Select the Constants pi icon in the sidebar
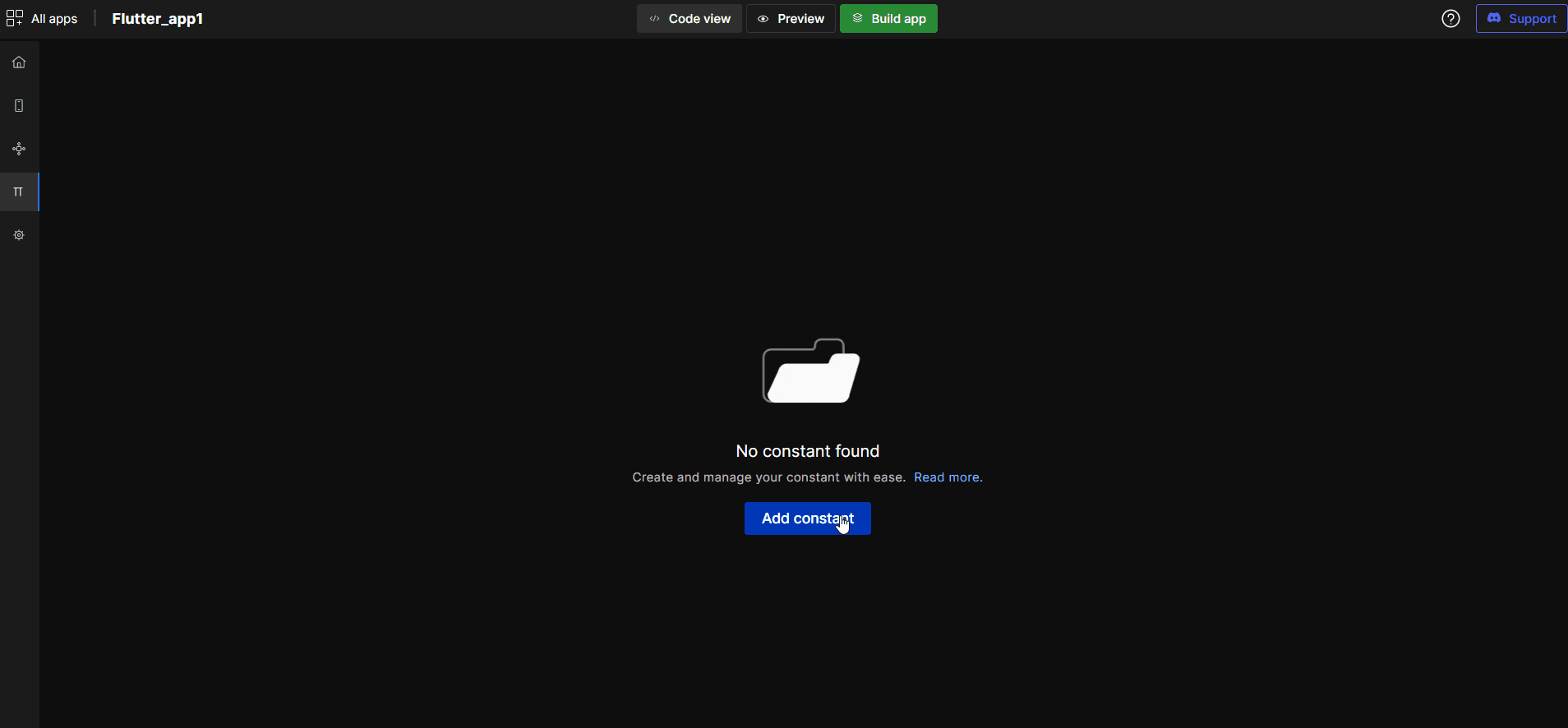This screenshot has width=1568, height=728. (x=19, y=192)
